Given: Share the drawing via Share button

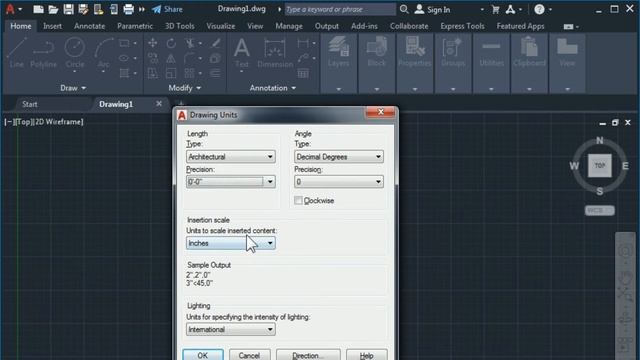Looking at the screenshot, I should [x=167, y=9].
